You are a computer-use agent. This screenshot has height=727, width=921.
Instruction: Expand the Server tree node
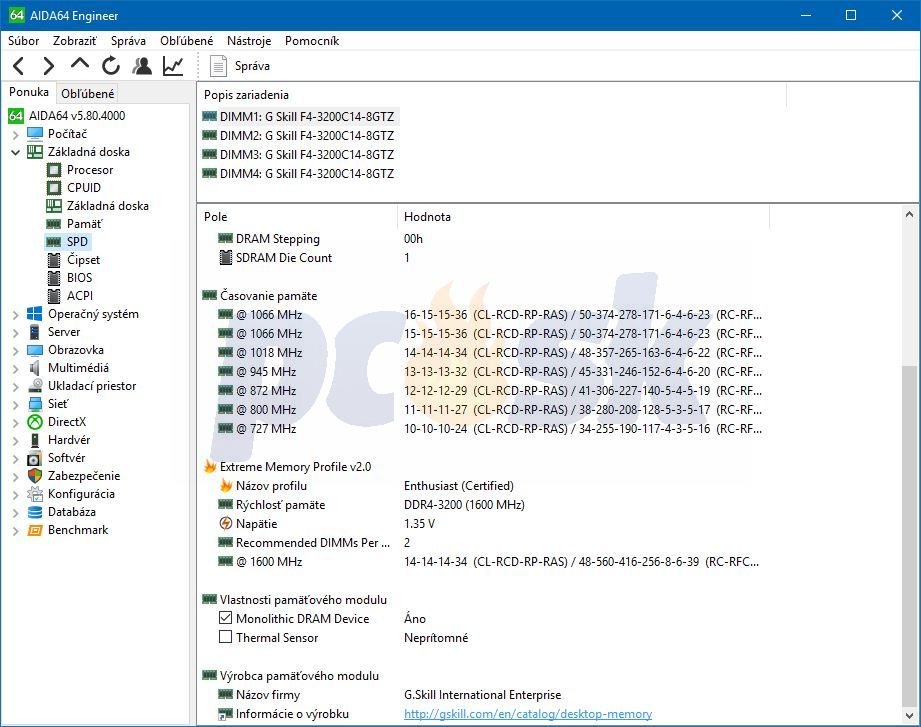(16, 333)
